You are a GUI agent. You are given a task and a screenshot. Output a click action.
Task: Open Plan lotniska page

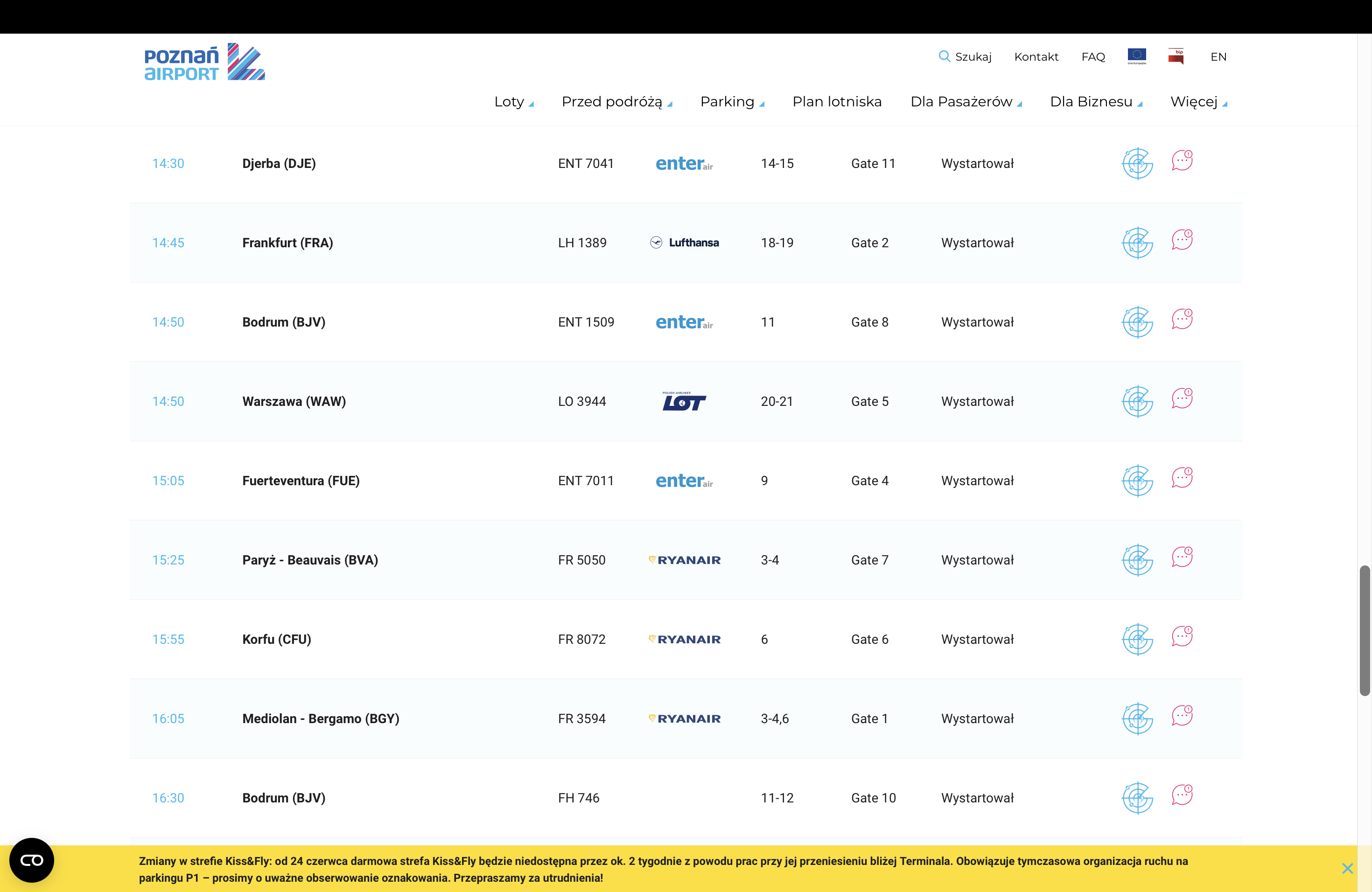coord(836,102)
